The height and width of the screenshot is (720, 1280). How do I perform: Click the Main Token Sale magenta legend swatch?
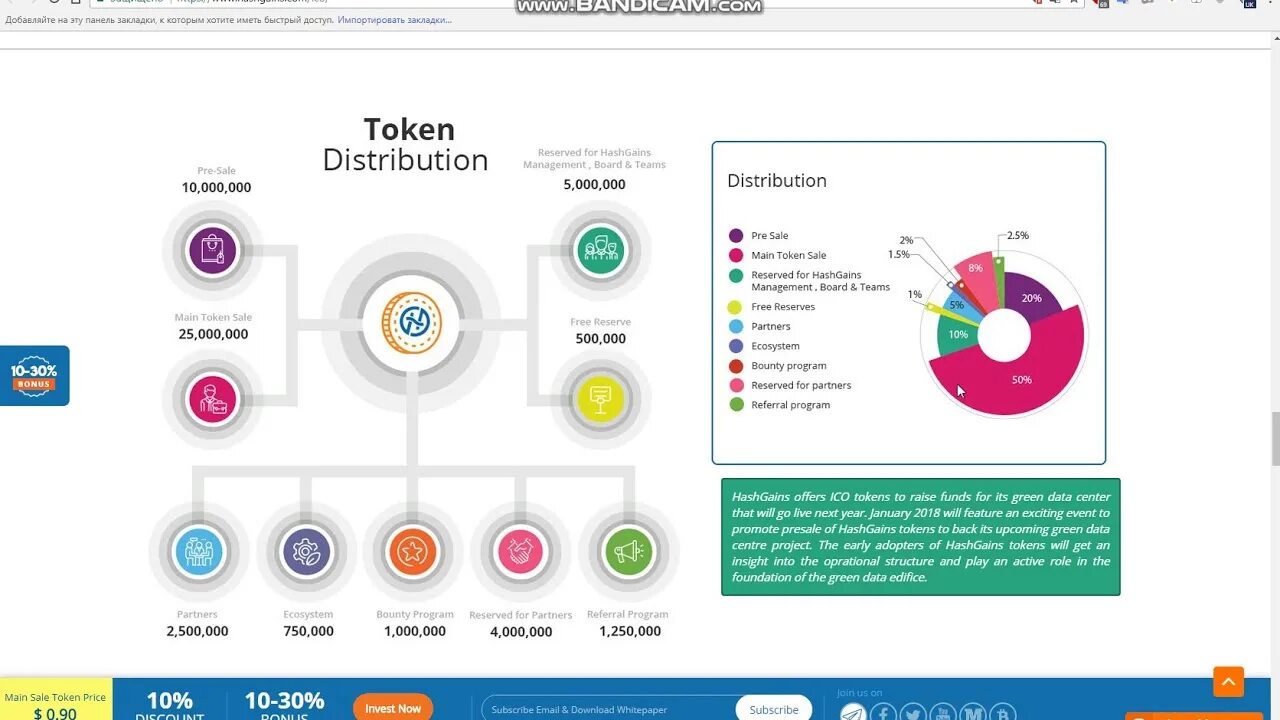pos(736,255)
